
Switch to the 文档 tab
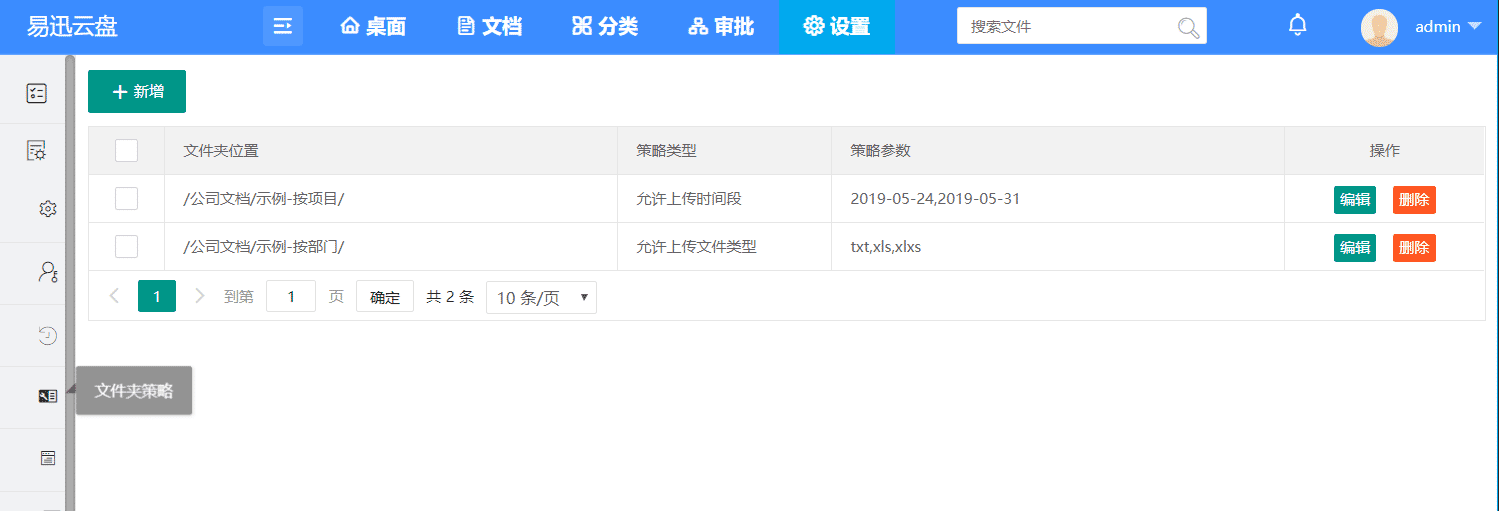pyautogui.click(x=490, y=27)
